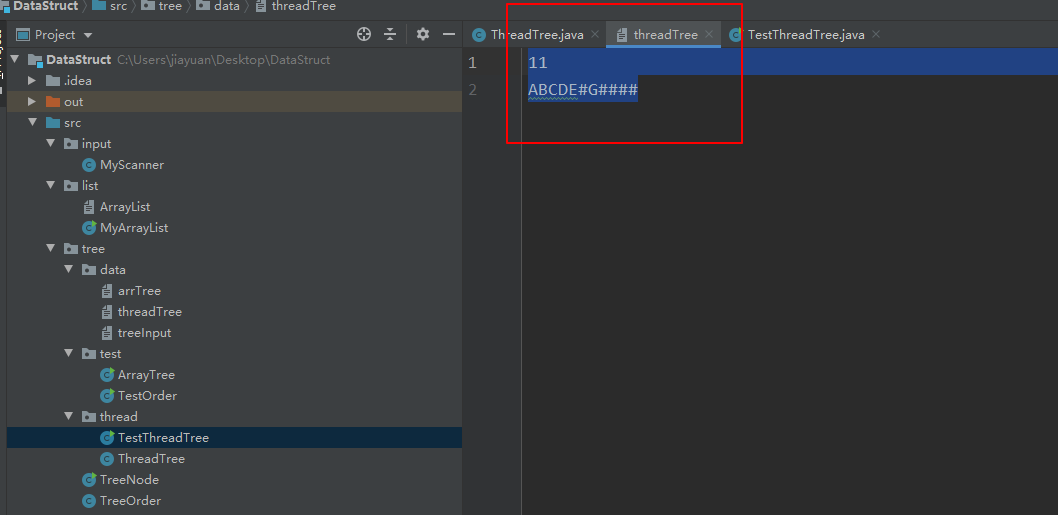Click the DataStruct project module icon
The height and width of the screenshot is (515, 1058).
pyautogui.click(x=35, y=59)
